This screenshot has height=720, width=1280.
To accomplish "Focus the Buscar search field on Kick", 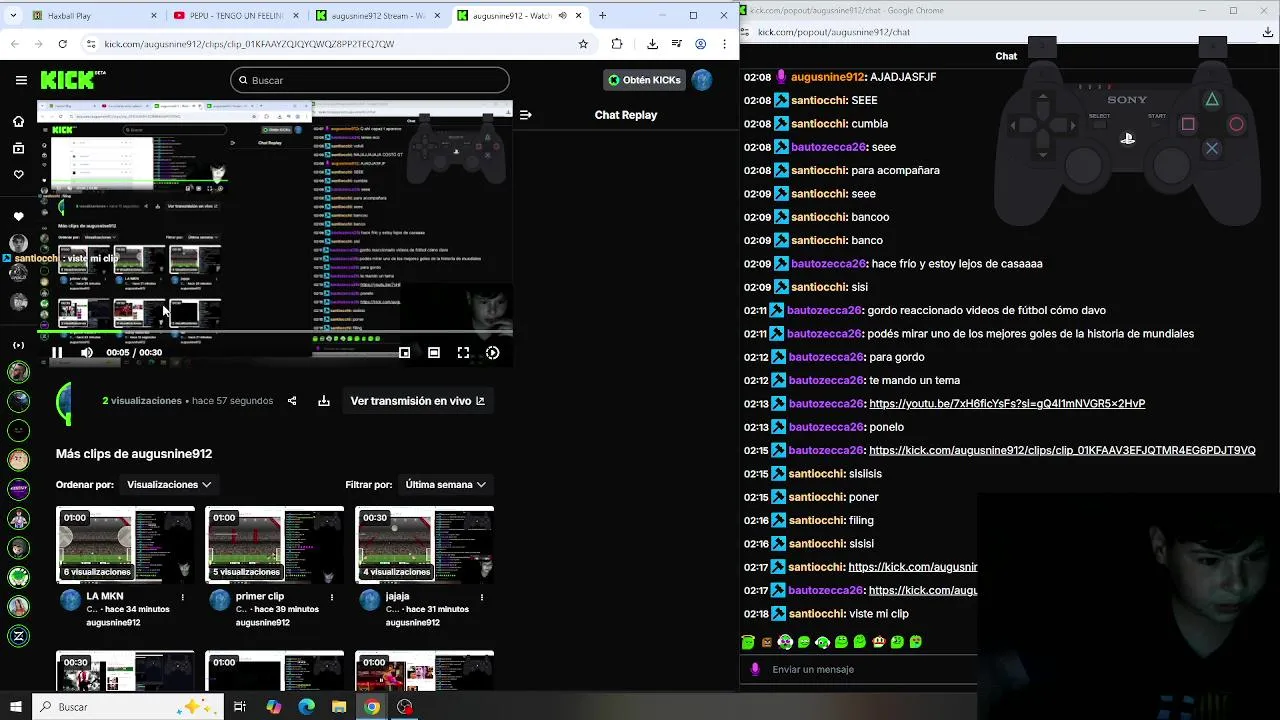I will (x=369, y=80).
